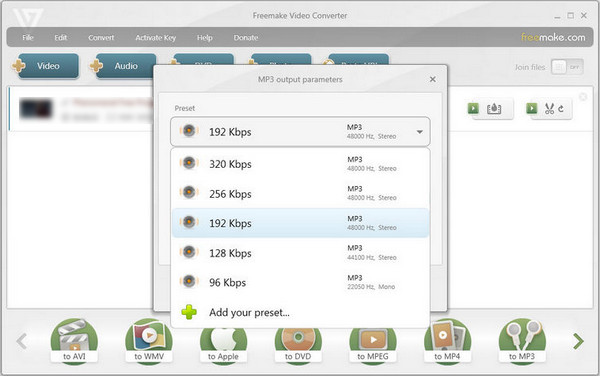The height and width of the screenshot is (376, 600).
Task: Click the speaker icon in selected preset box
Action: click(x=189, y=130)
